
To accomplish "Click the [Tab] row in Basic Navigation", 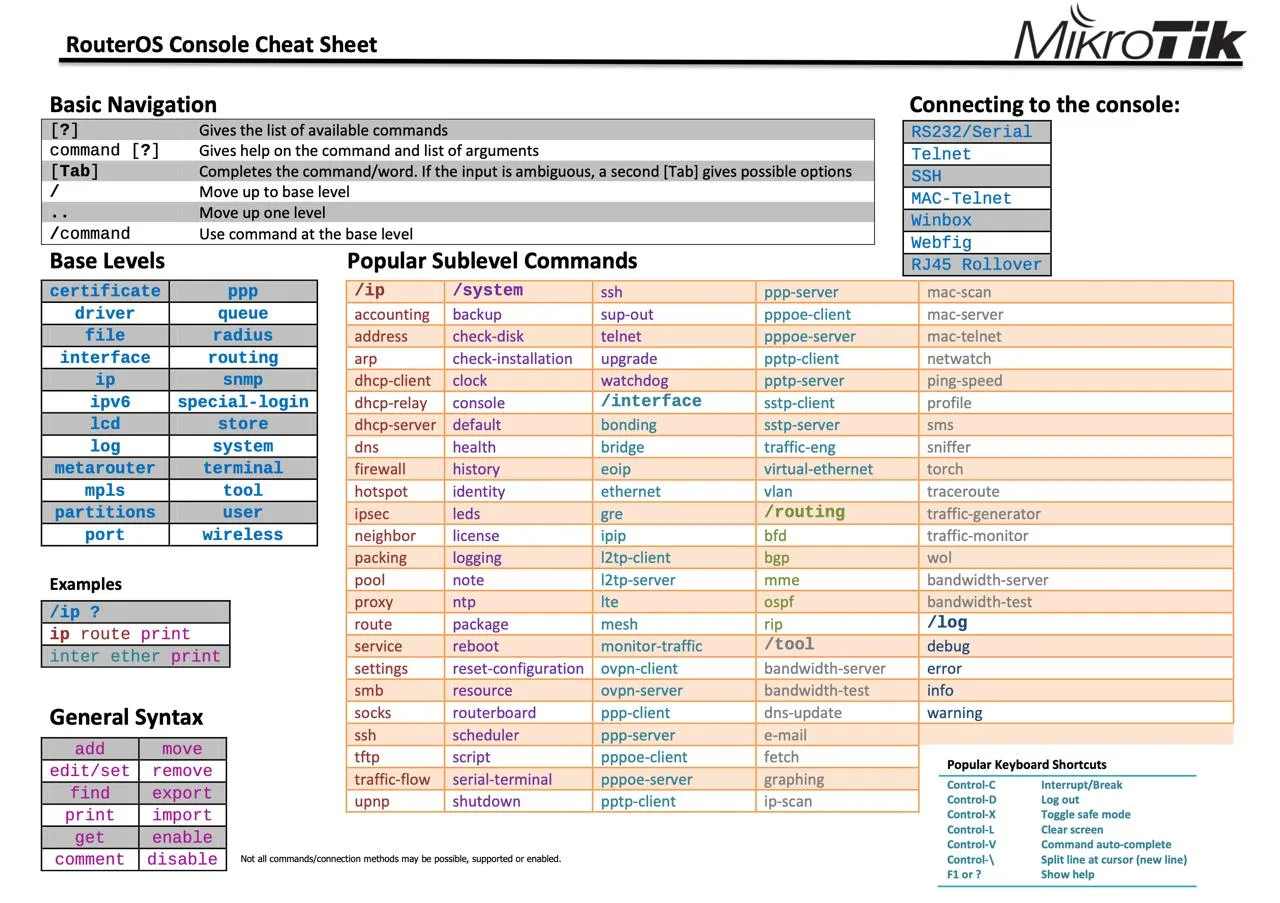I will 450,171.
